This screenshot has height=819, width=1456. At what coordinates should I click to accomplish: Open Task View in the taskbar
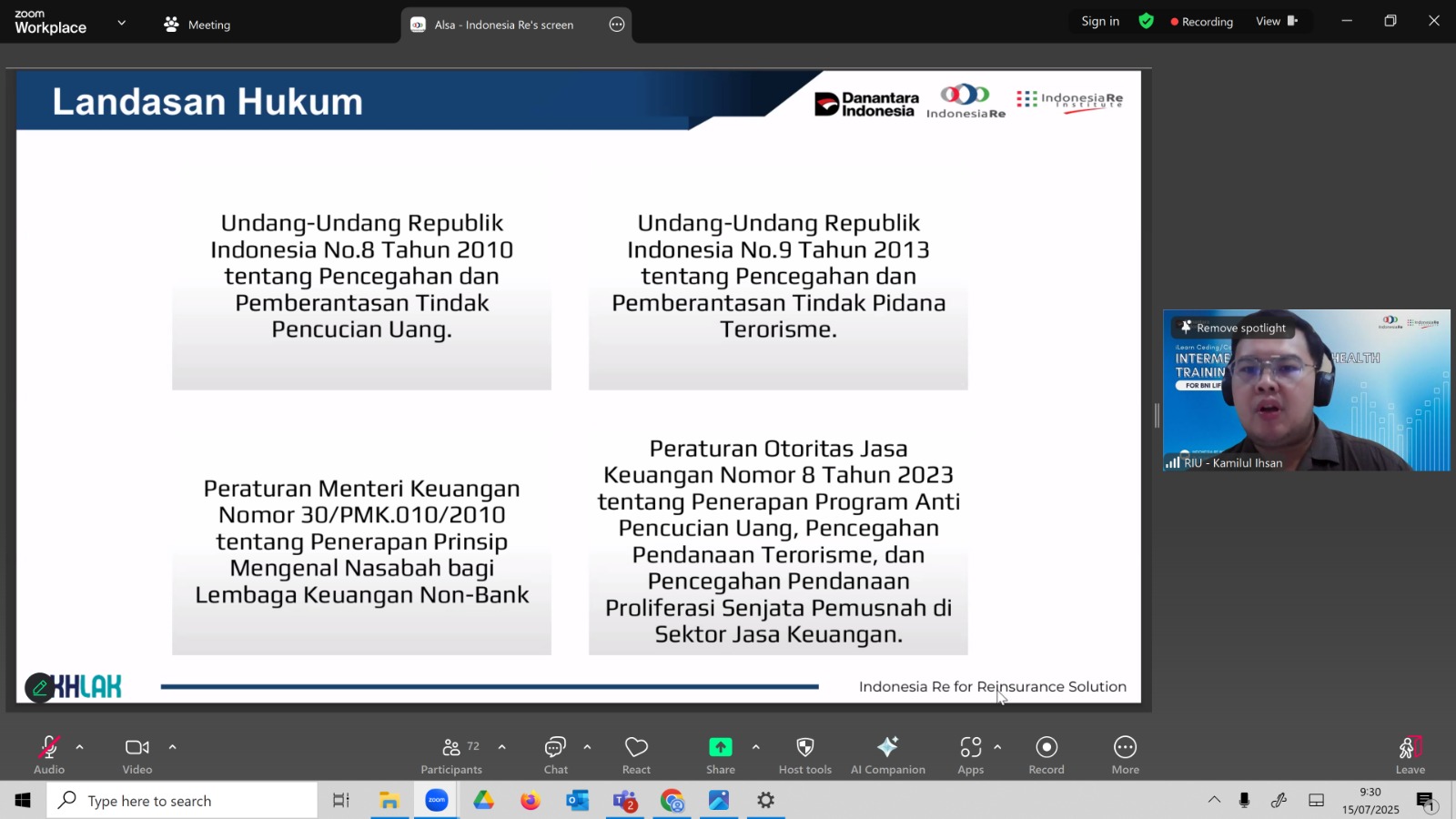click(x=341, y=801)
